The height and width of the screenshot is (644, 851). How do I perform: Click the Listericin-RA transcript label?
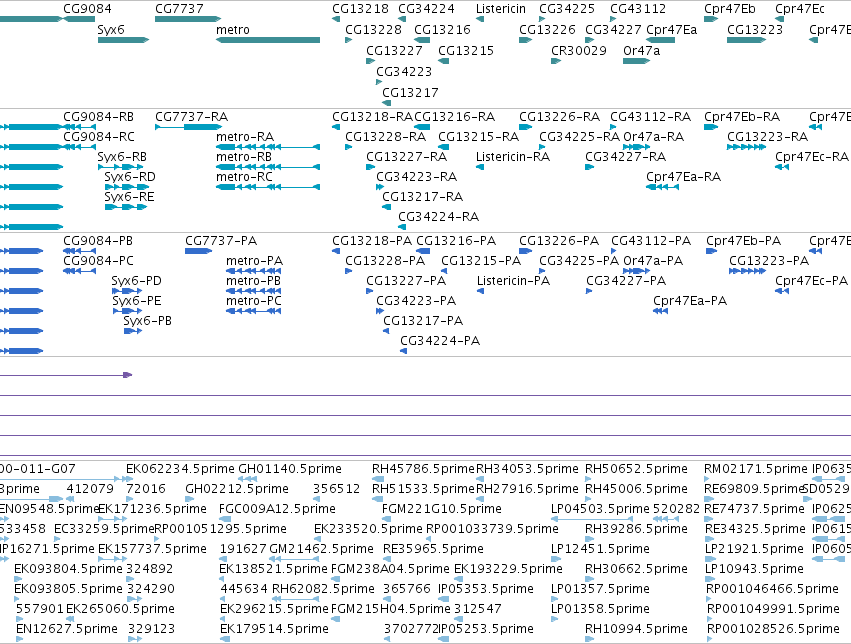coord(513,157)
